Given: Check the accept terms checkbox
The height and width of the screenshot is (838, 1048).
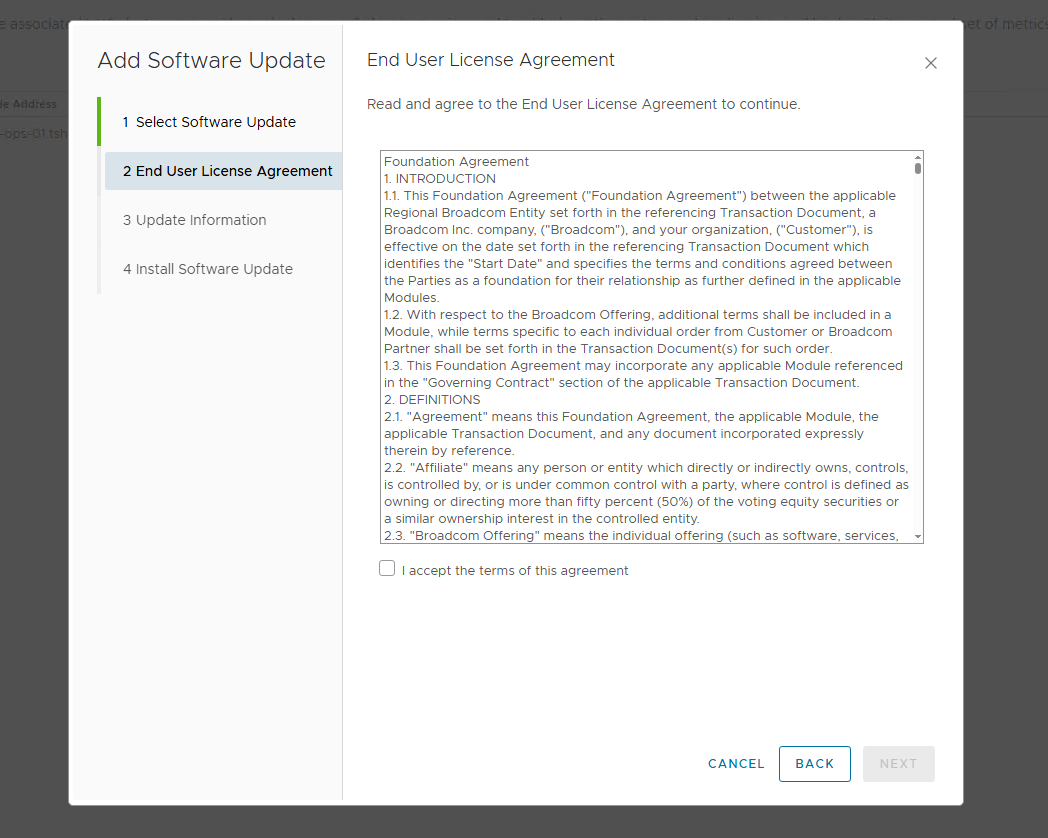Looking at the screenshot, I should [x=387, y=569].
